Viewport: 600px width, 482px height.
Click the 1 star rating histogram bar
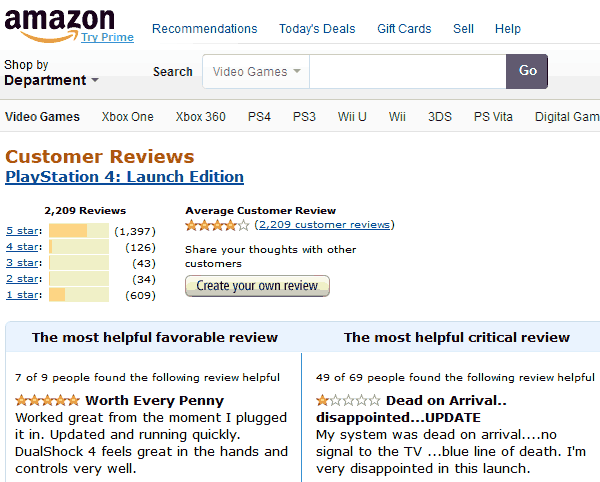(79, 295)
